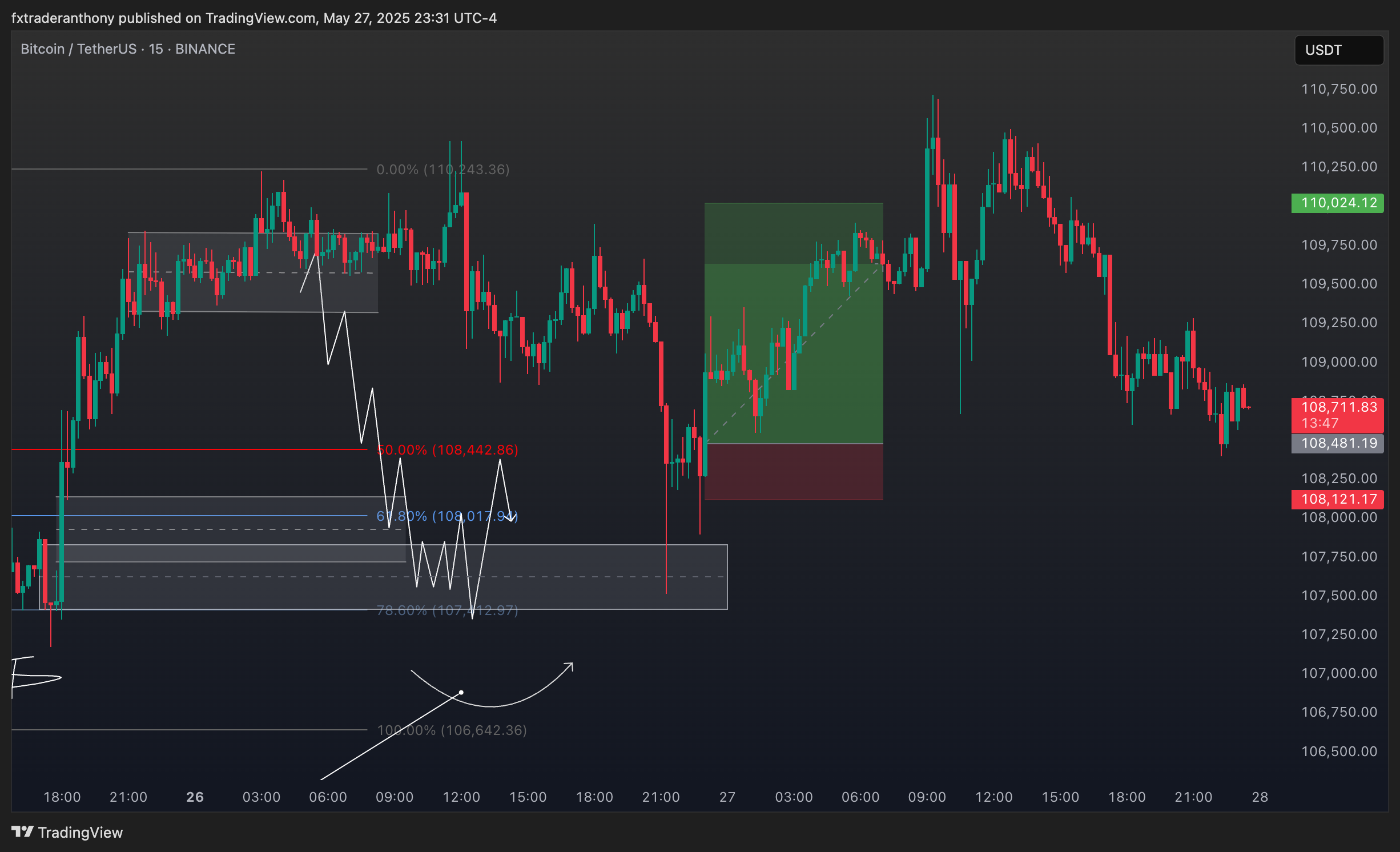Click the 106,500.00 price axis value

(1339, 751)
